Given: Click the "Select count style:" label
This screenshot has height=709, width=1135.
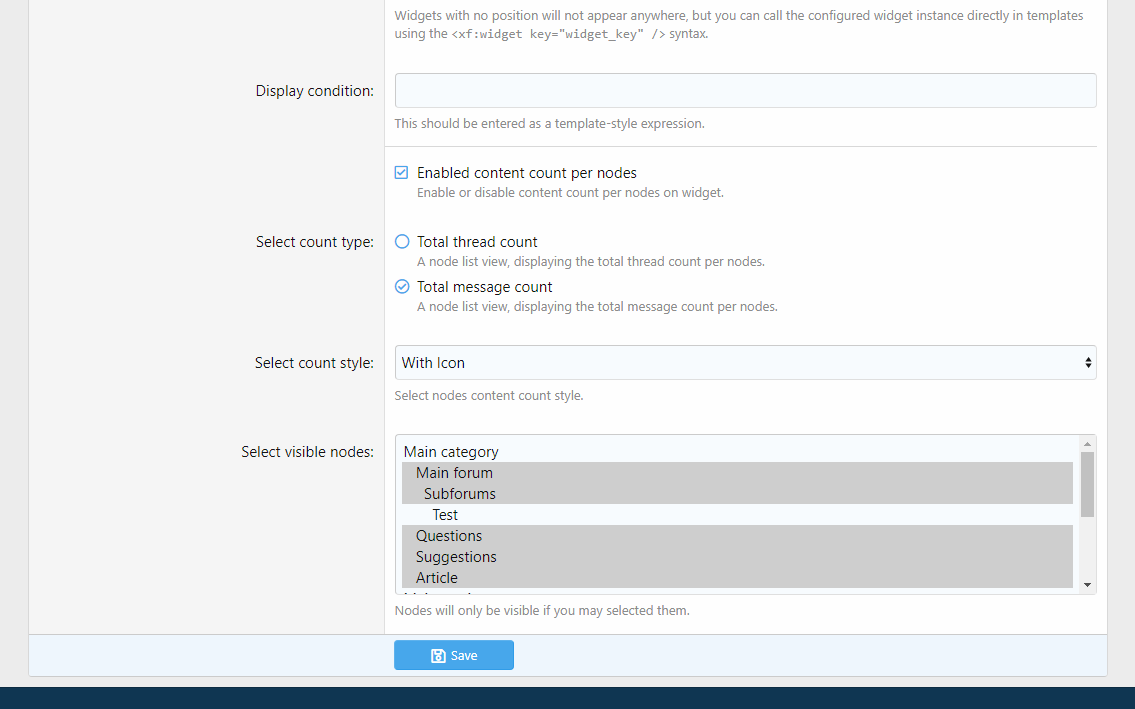Looking at the screenshot, I should pos(314,363).
